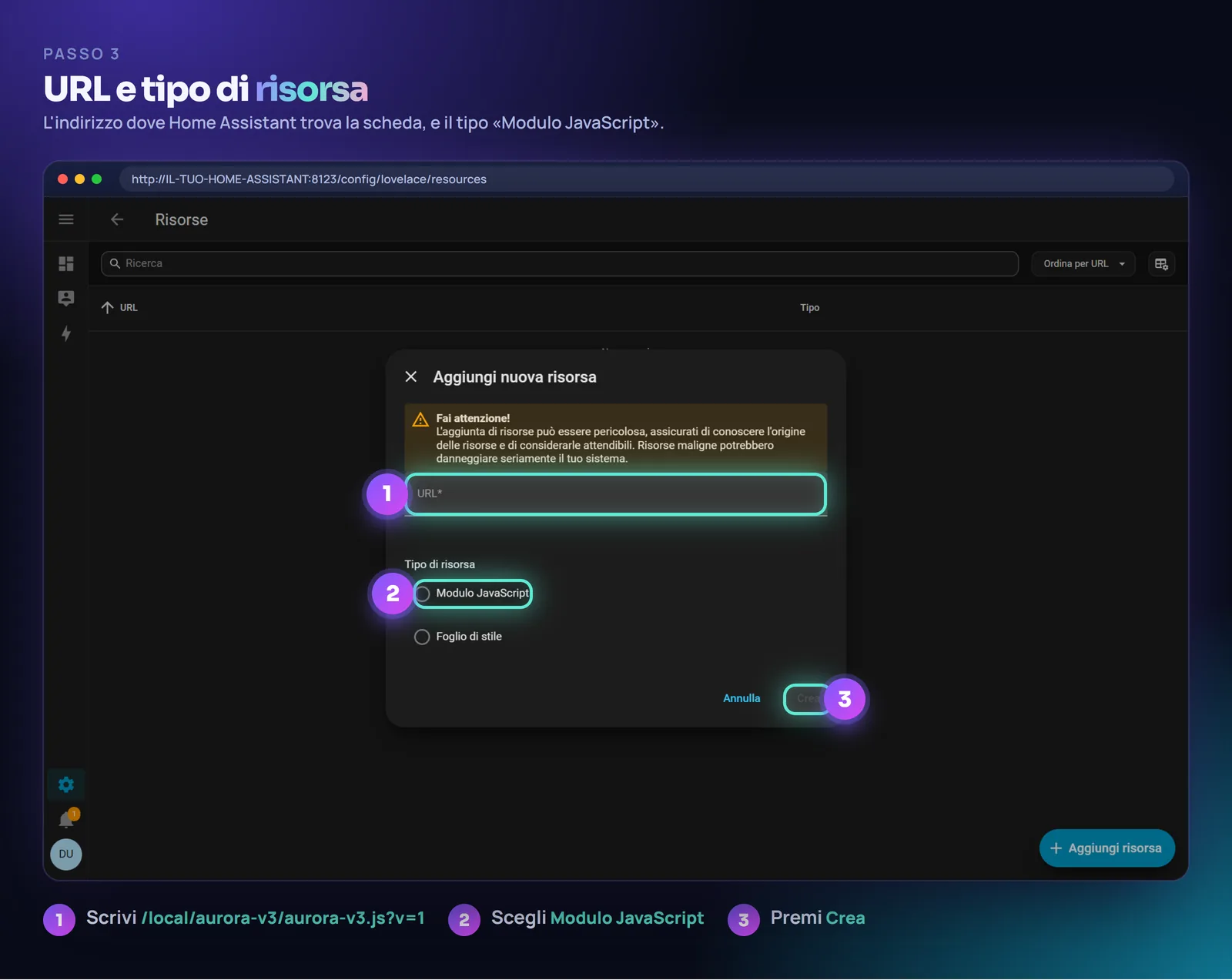The width and height of the screenshot is (1232, 980).
Task: Focus the URL input field
Action: click(x=615, y=494)
